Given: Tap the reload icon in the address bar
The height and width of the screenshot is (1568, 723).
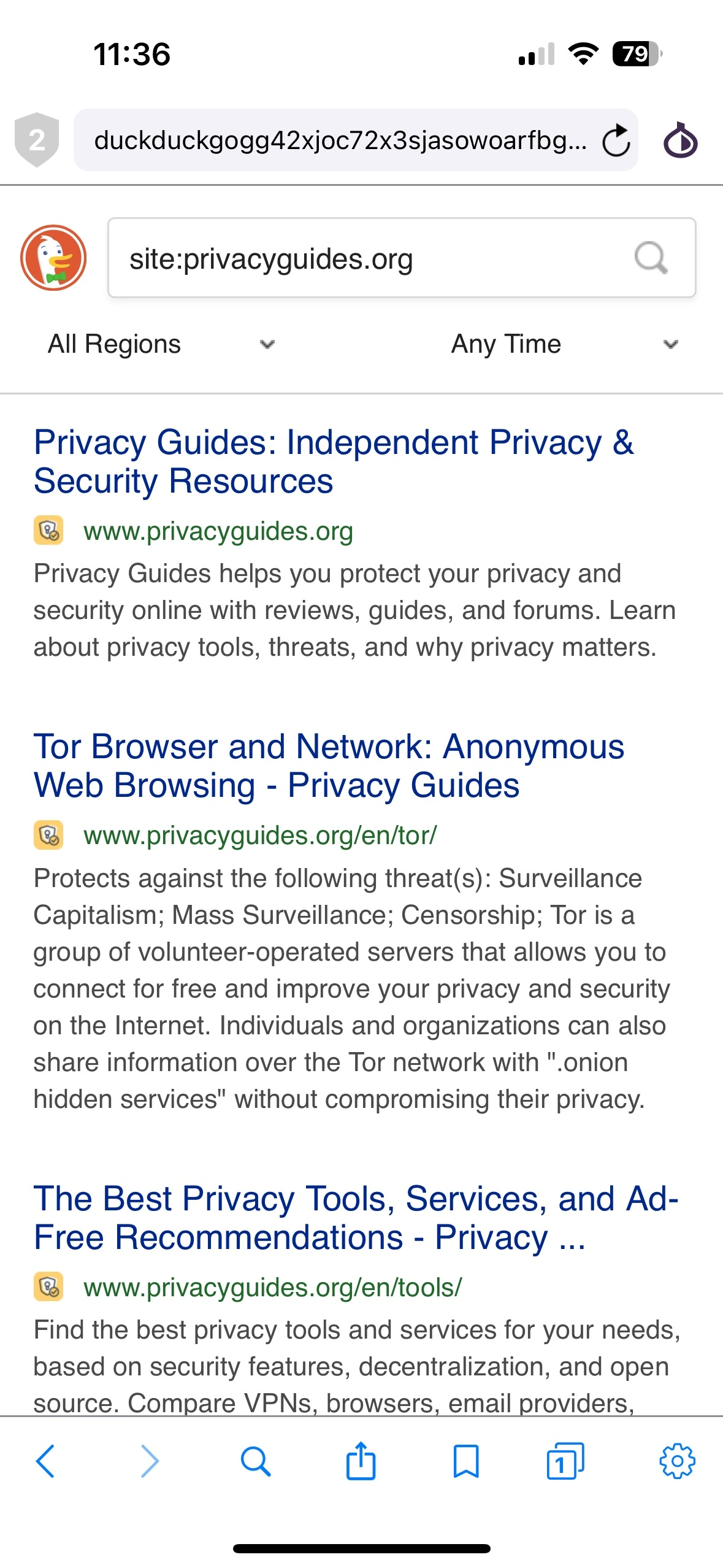Looking at the screenshot, I should [615, 142].
